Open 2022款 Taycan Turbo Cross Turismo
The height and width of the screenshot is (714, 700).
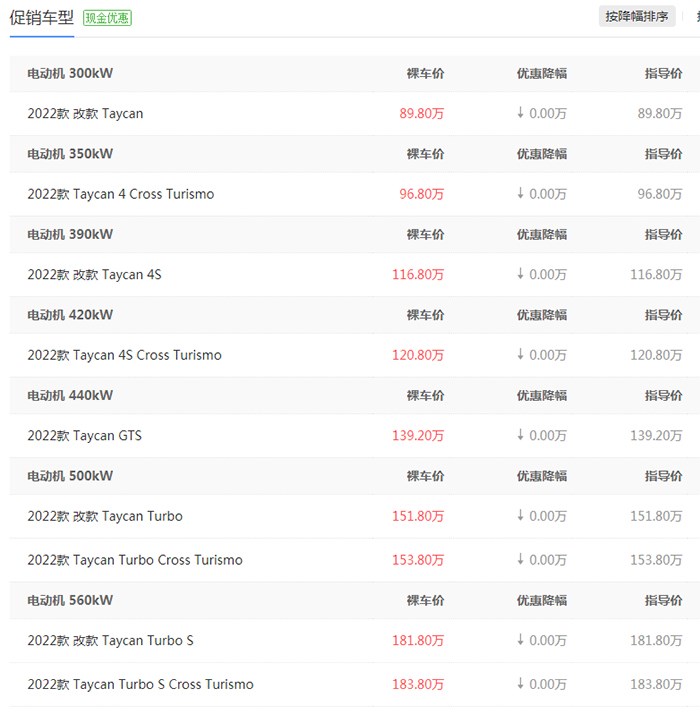pyautogui.click(x=135, y=560)
